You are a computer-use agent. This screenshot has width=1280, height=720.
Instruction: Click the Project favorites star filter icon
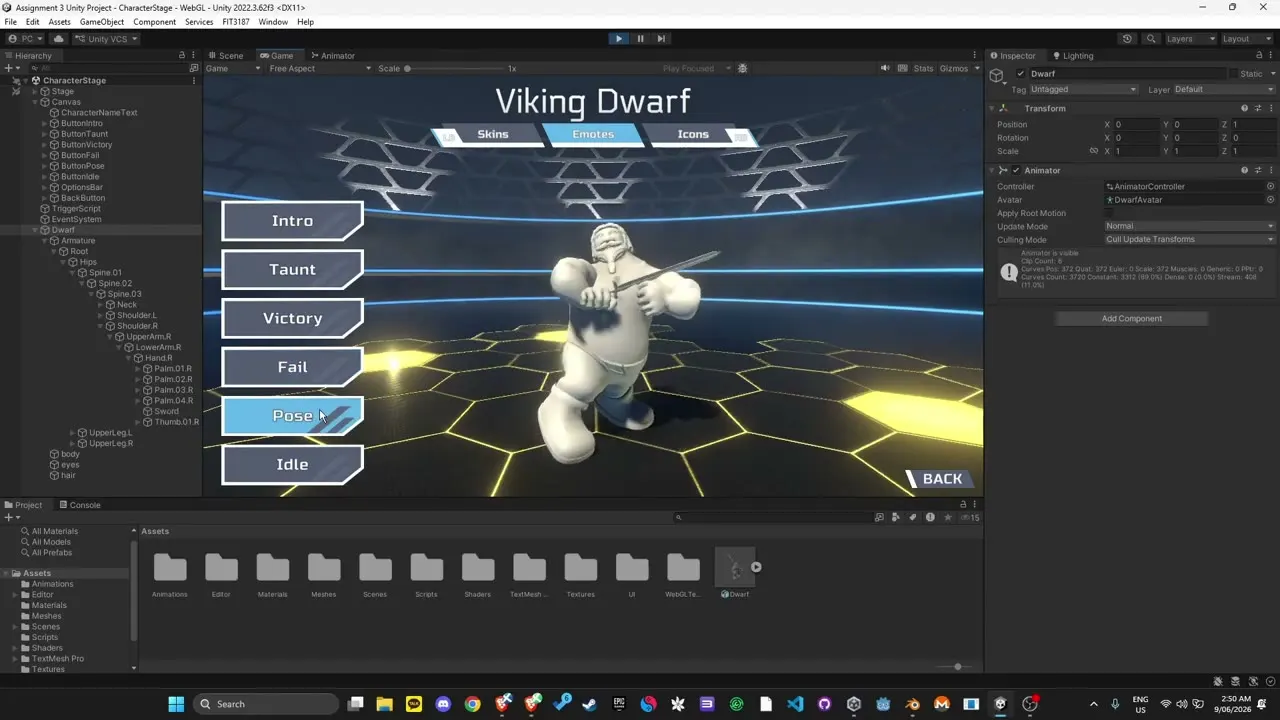(947, 518)
